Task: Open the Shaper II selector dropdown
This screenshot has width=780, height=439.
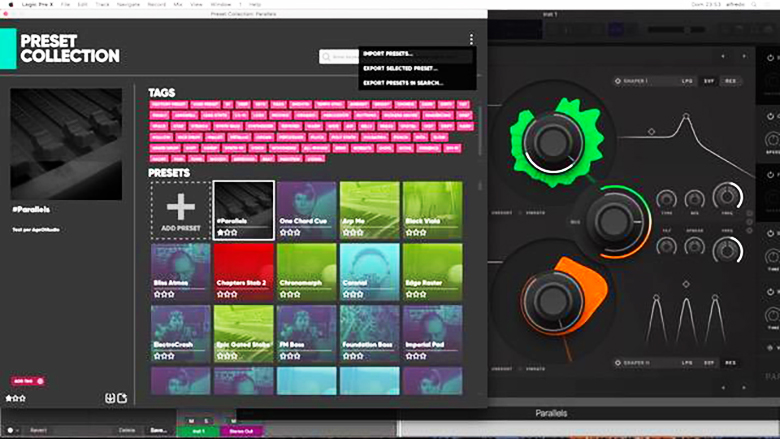Action: coord(641,362)
